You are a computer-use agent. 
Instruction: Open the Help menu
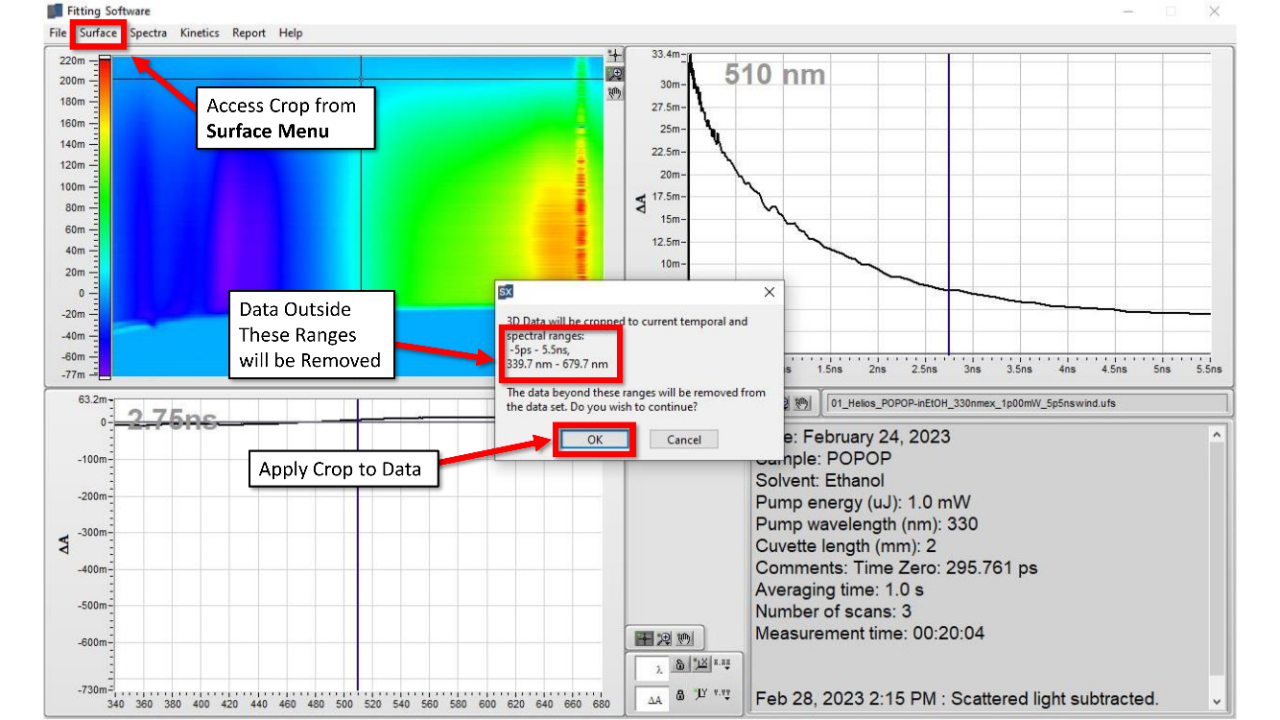(x=291, y=33)
